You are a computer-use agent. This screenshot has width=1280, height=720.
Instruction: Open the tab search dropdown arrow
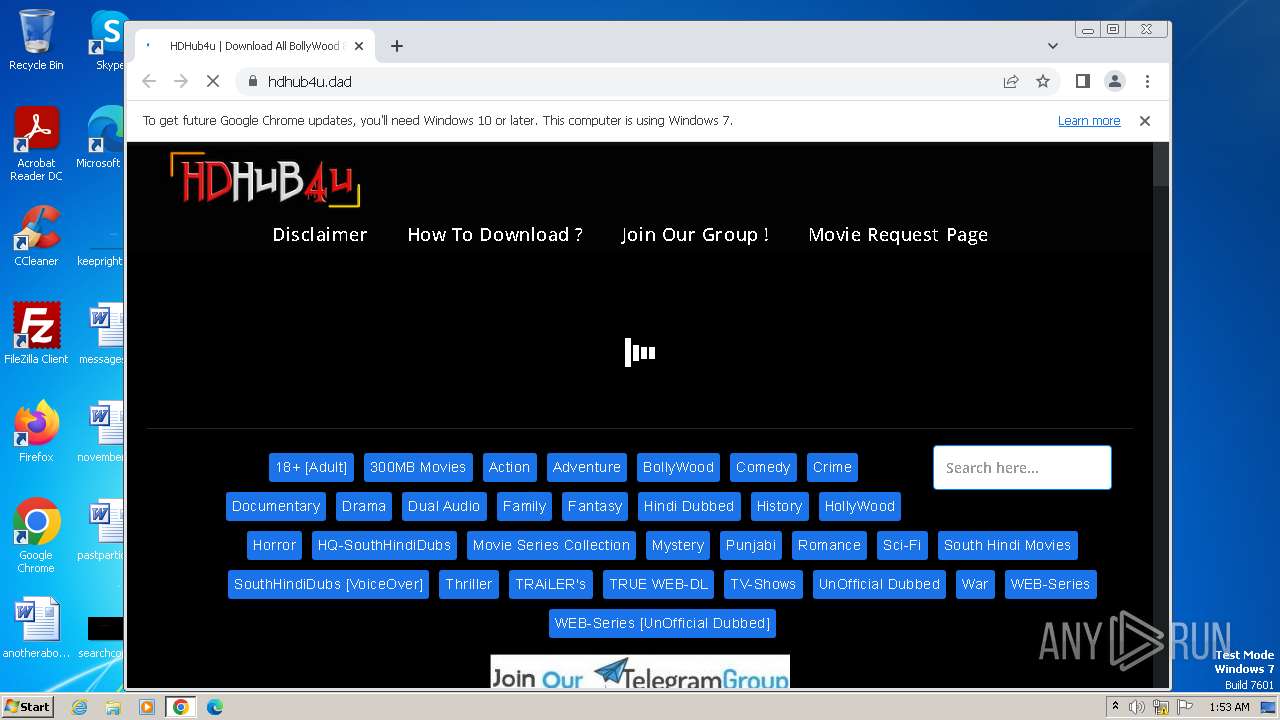(1053, 46)
